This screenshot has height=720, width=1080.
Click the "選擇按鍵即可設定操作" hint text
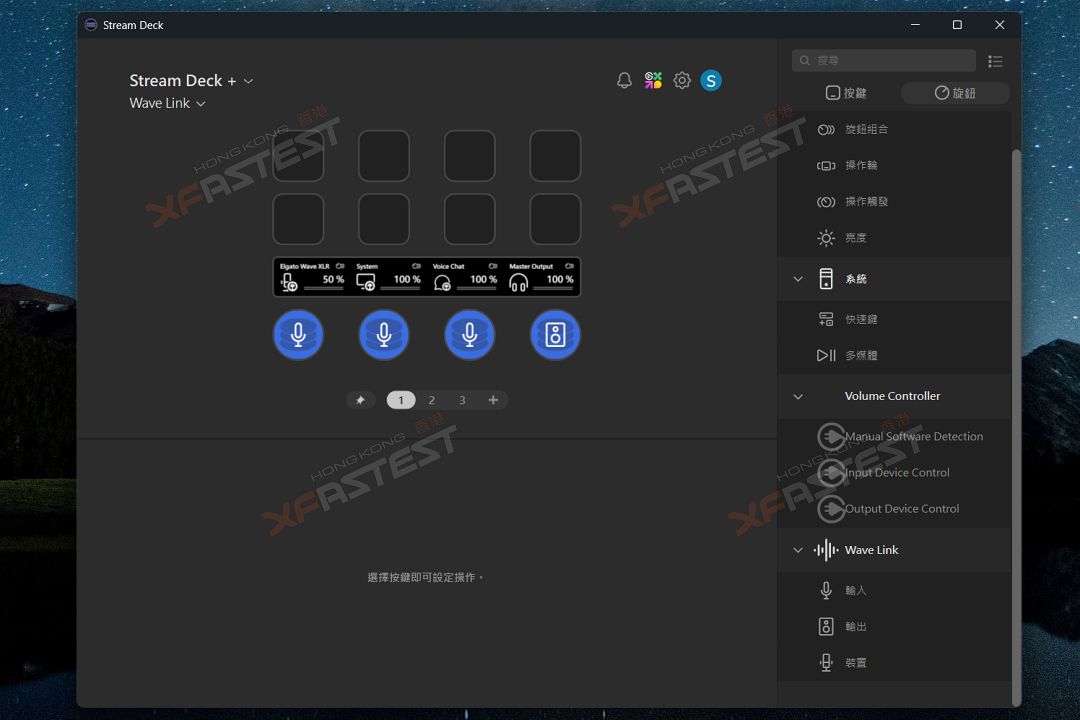click(x=425, y=577)
